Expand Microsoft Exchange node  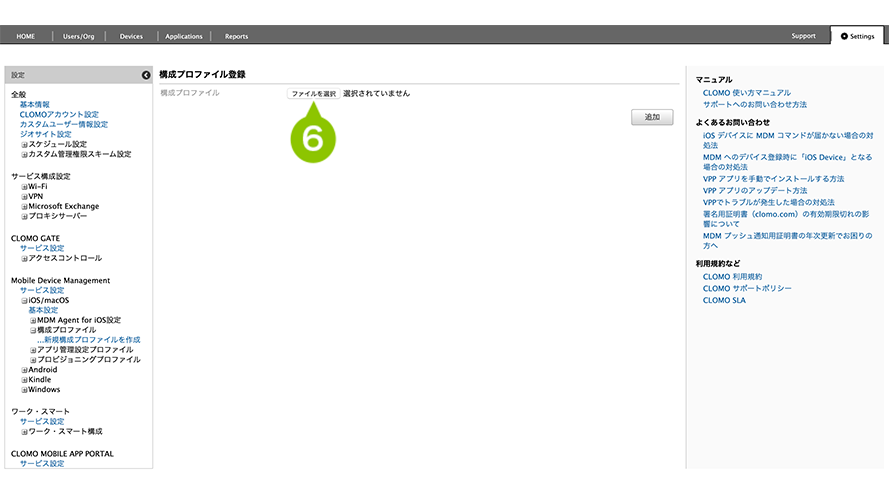pyautogui.click(x=24, y=206)
